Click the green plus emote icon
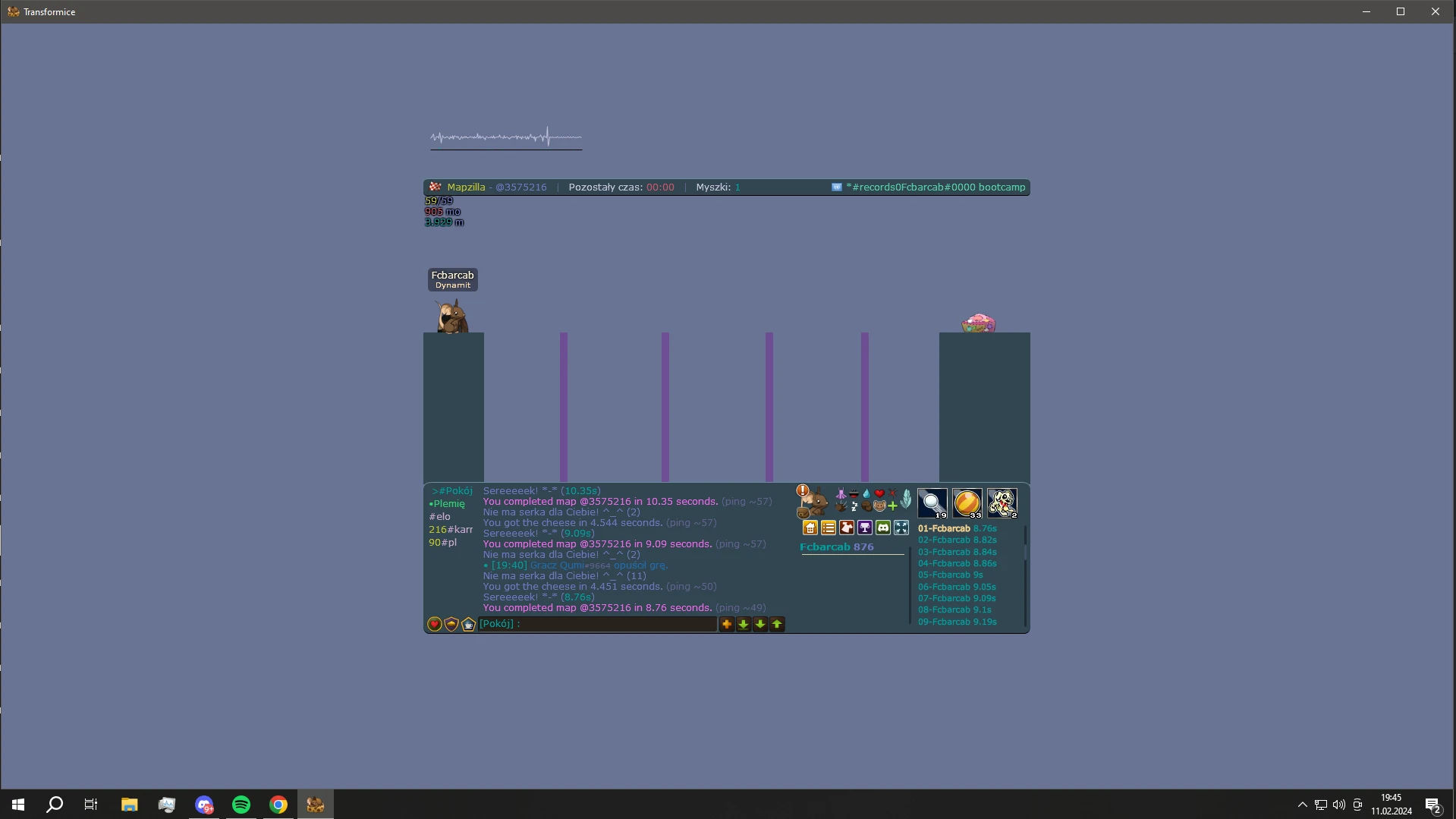This screenshot has height=819, width=1456. 892,506
